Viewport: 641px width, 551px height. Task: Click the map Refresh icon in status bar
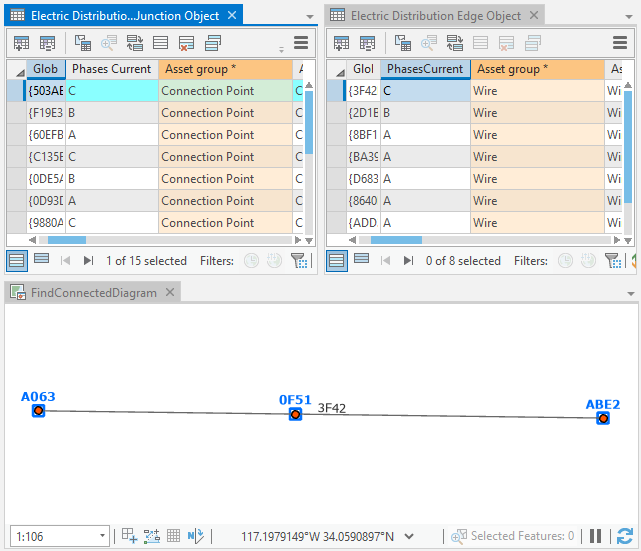(x=625, y=536)
